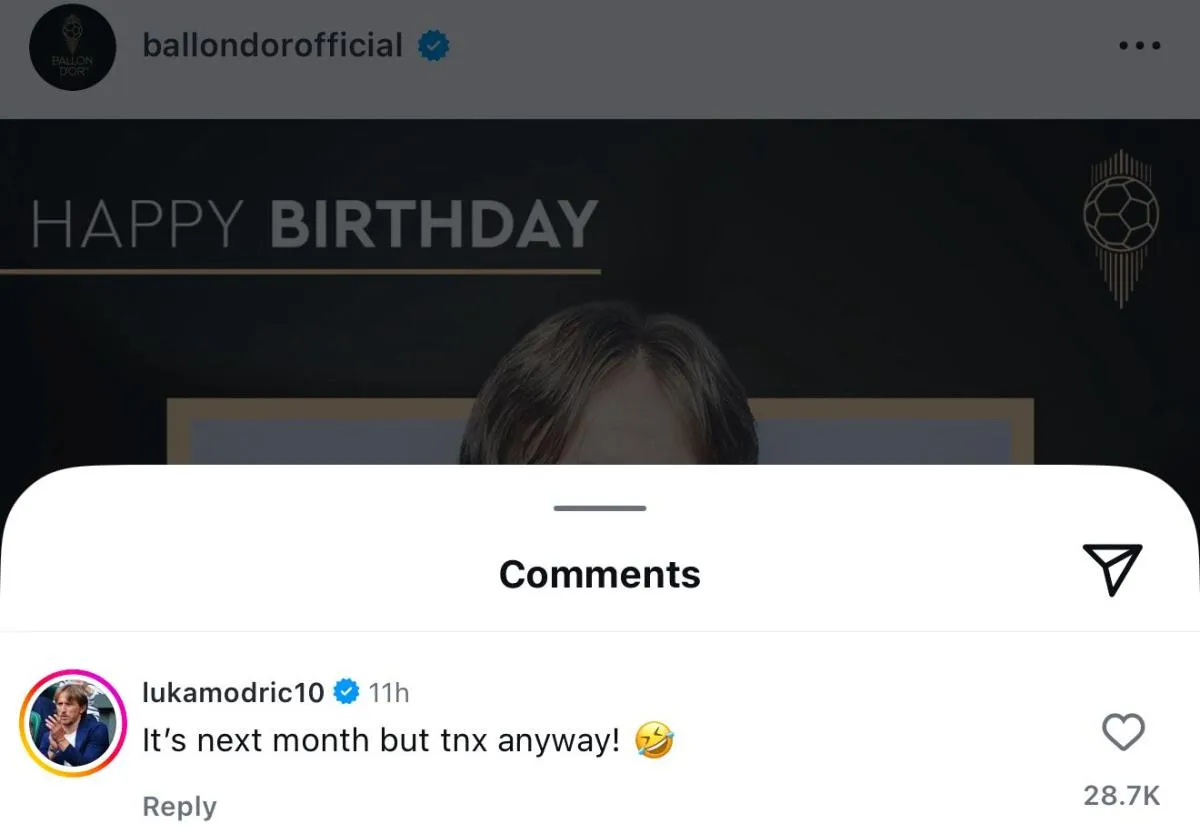Open the Ballon d'Or profile picture

70,48
